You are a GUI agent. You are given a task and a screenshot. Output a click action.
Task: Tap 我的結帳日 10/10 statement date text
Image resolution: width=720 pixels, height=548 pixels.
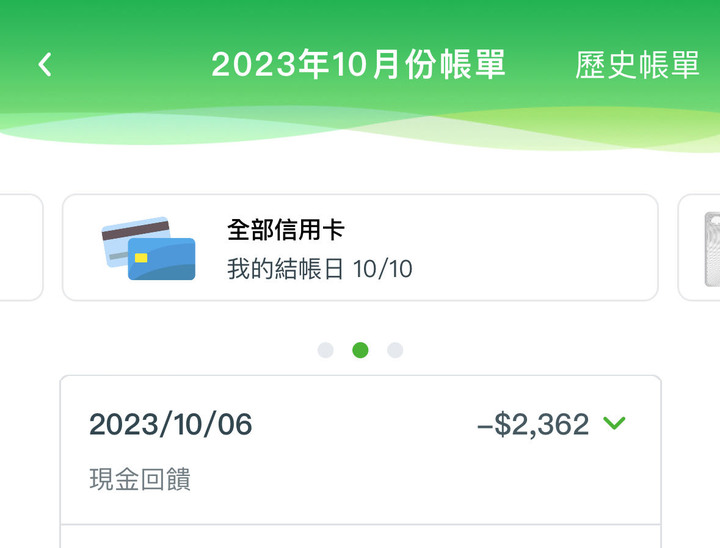(320, 269)
